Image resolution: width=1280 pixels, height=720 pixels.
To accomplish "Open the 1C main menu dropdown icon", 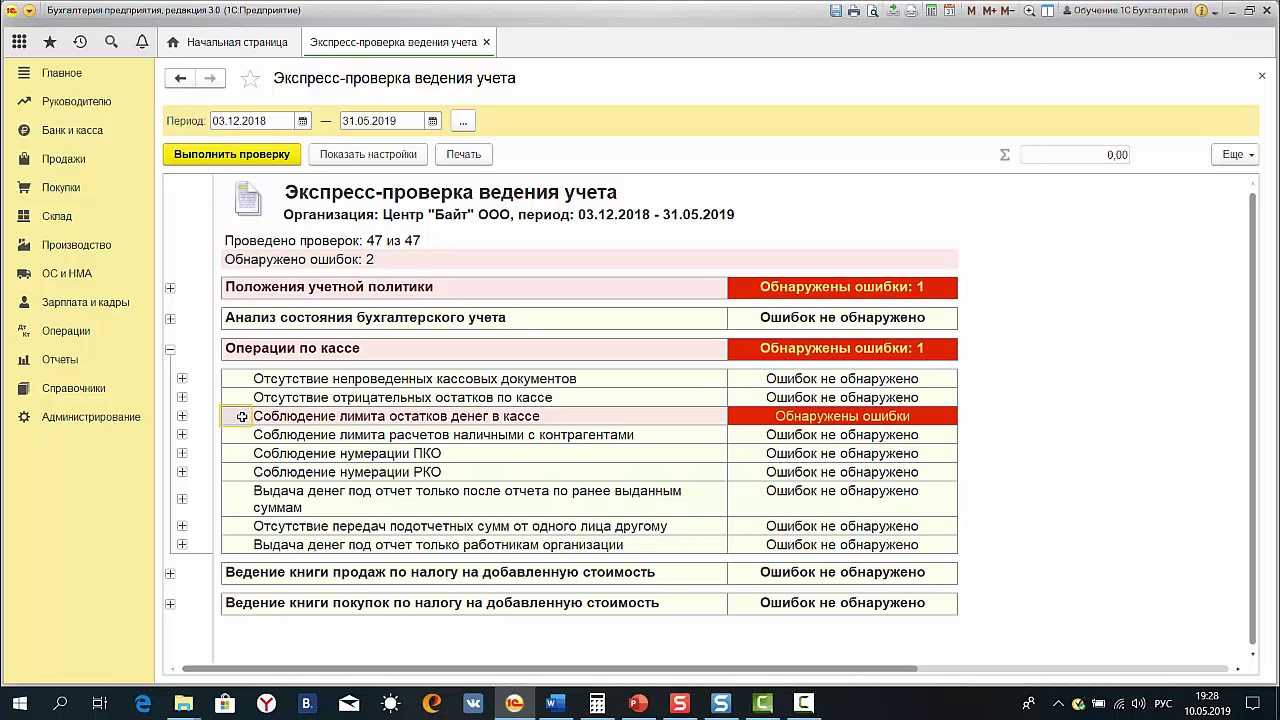I will [x=28, y=11].
